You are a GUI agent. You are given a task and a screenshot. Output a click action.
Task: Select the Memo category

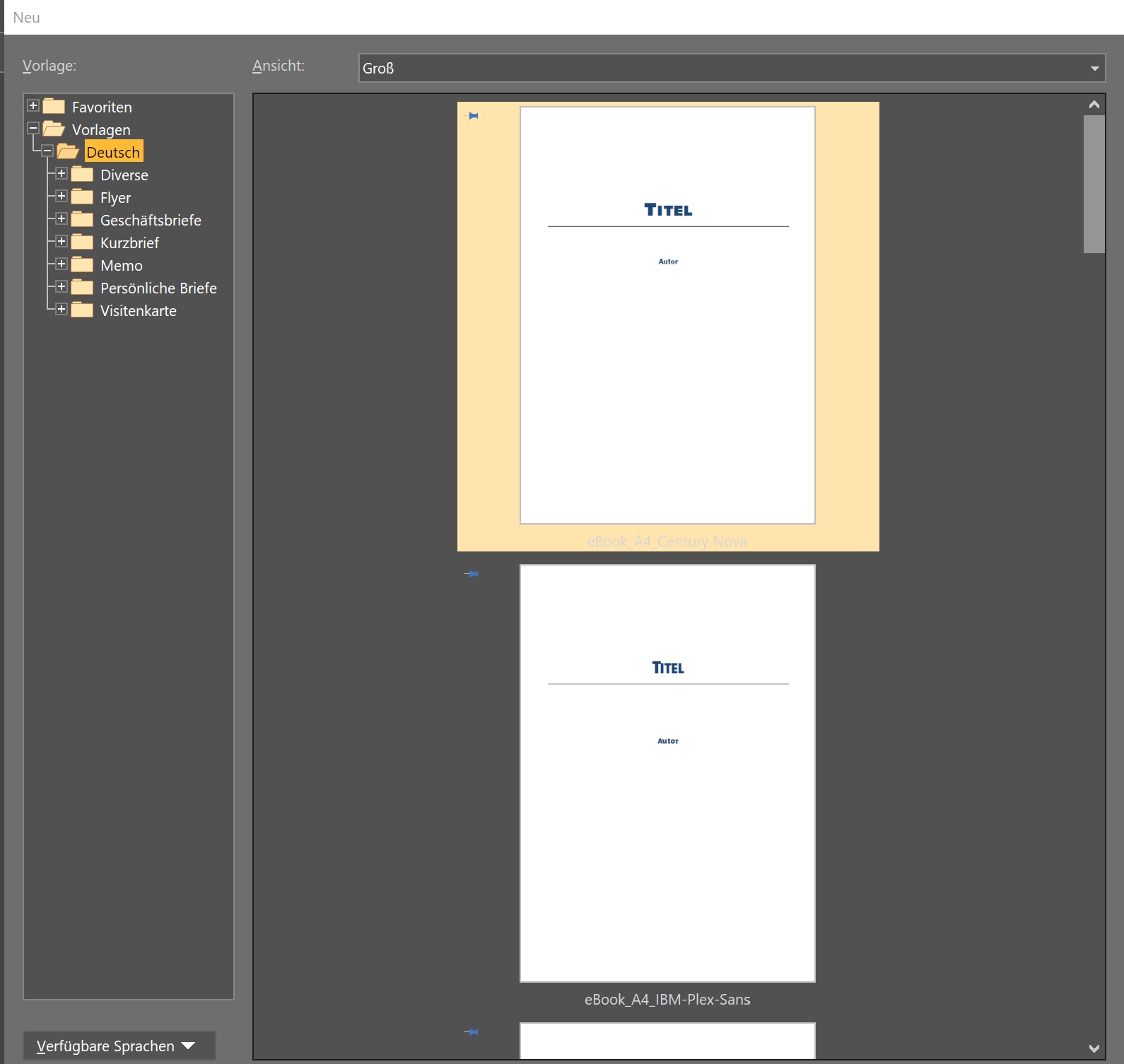pyautogui.click(x=122, y=265)
